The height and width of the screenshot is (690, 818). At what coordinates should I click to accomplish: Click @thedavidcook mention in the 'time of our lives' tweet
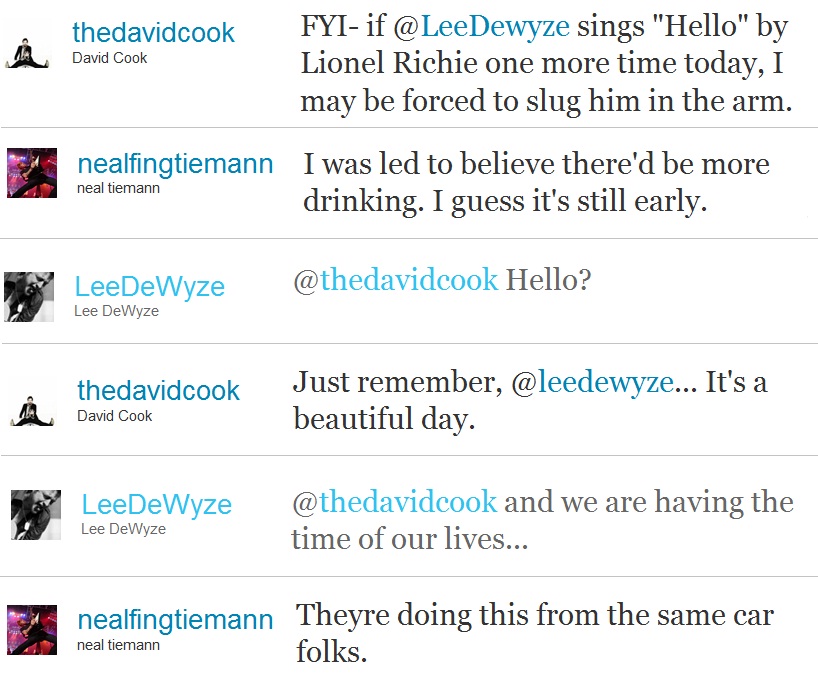[394, 501]
